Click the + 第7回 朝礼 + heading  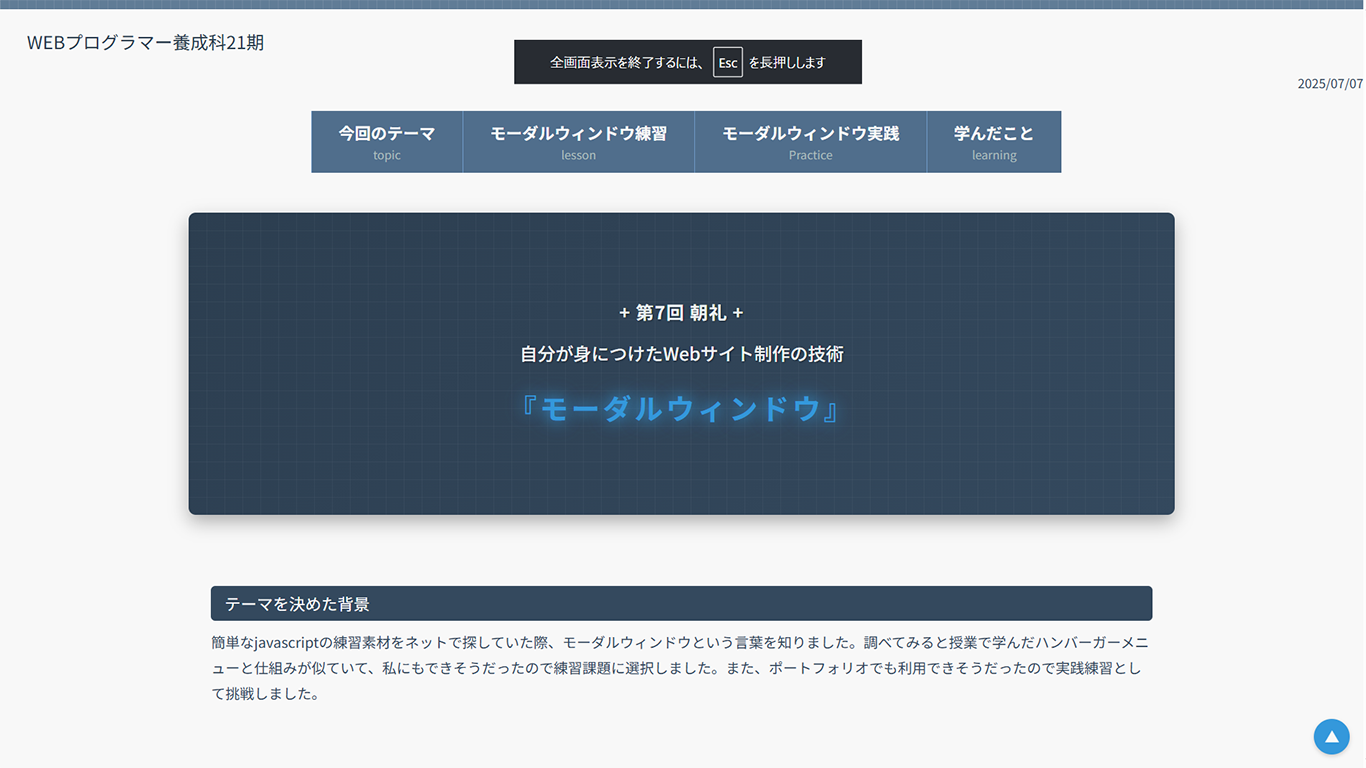(681, 313)
